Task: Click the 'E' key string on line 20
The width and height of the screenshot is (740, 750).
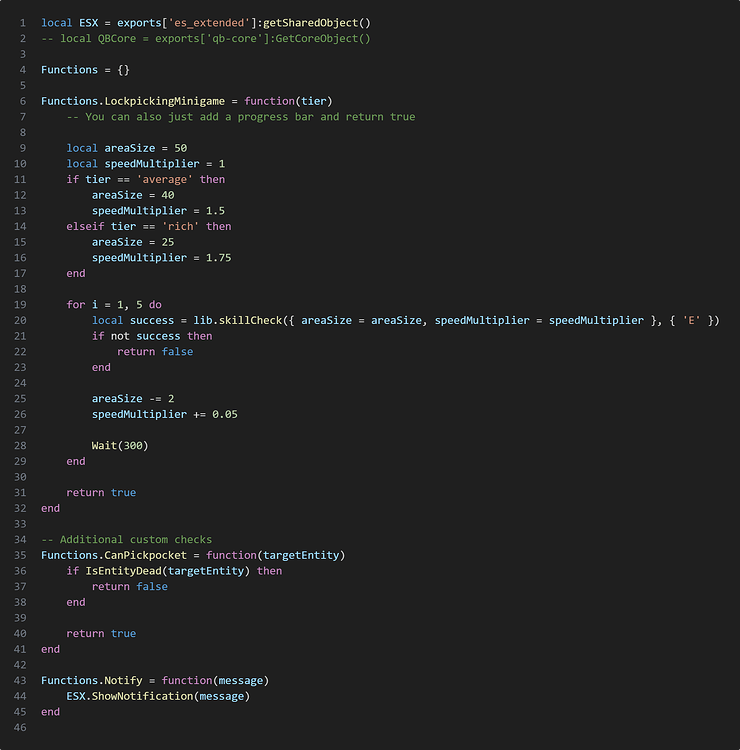Action: (x=691, y=320)
